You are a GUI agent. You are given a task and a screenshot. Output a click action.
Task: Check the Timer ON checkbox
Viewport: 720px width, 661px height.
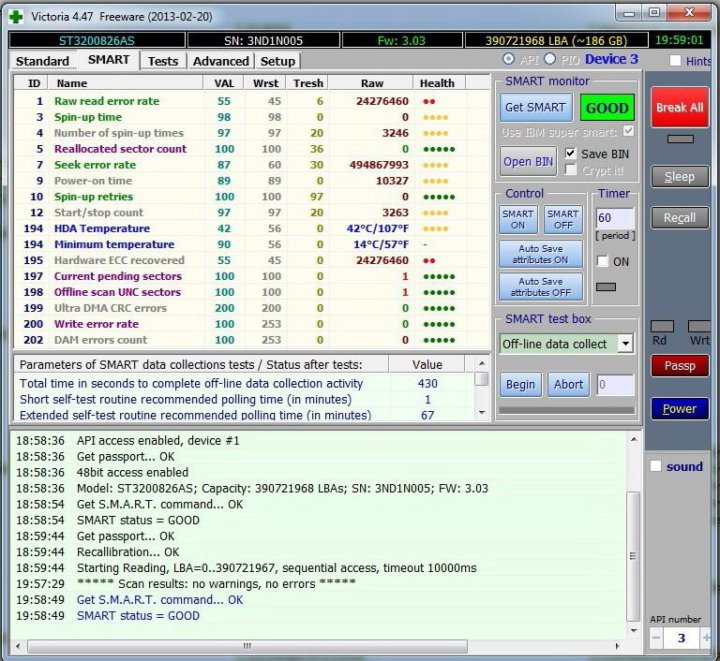[x=602, y=261]
